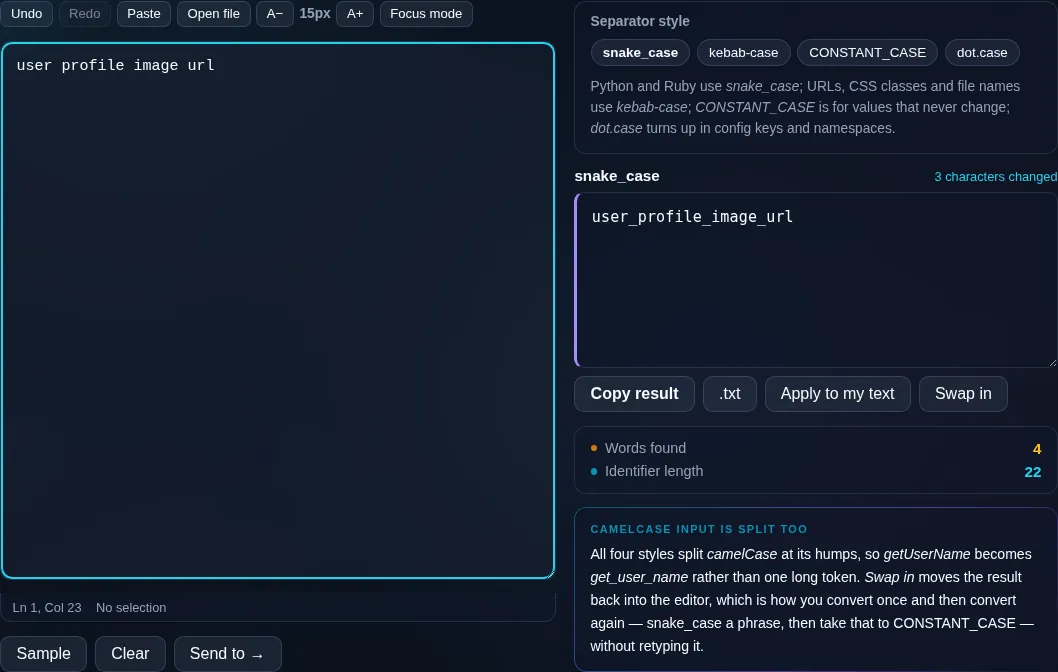
Task: Clear the editor text
Action: point(130,653)
